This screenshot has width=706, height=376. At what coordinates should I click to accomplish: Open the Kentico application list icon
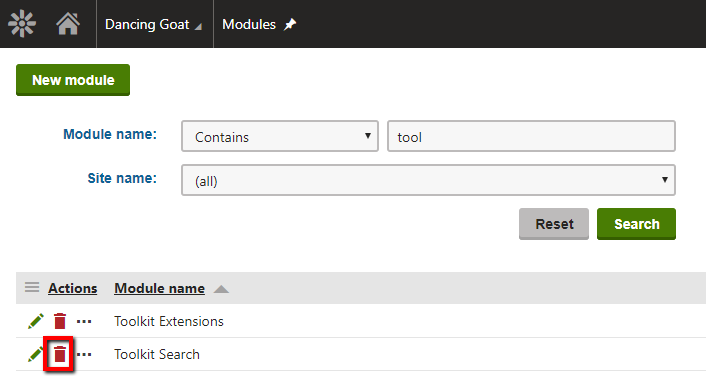22,24
